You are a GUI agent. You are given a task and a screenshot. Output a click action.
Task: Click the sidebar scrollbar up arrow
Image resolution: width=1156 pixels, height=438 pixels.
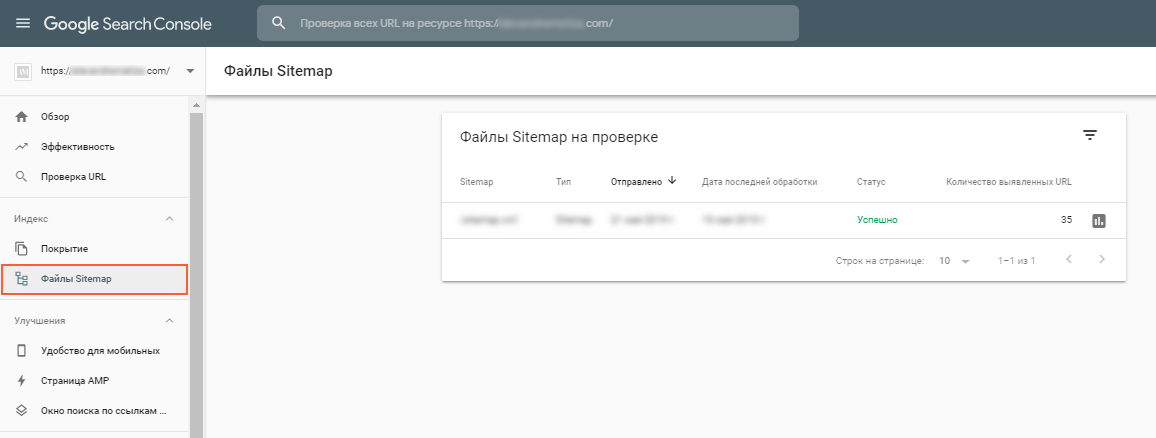point(196,105)
